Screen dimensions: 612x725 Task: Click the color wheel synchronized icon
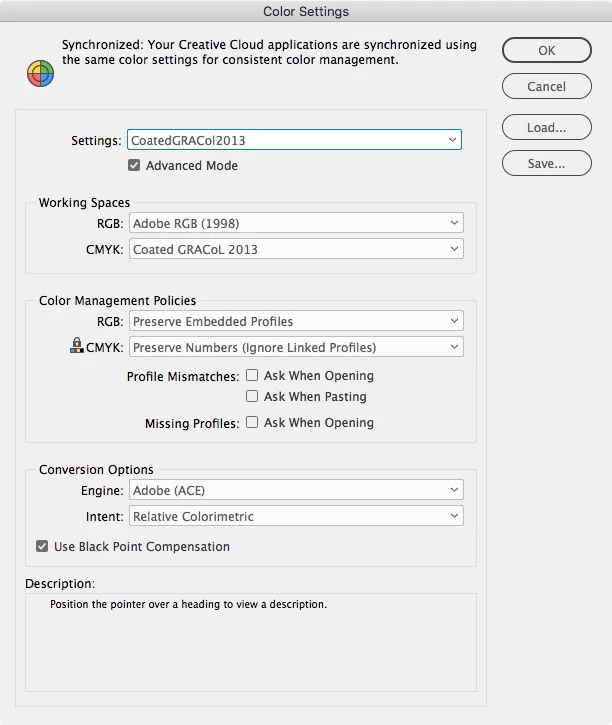click(x=40, y=74)
